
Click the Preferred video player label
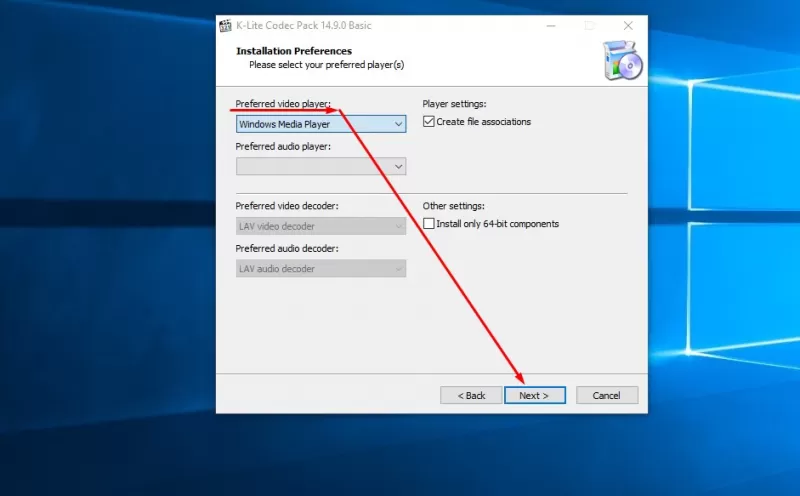coord(283,104)
